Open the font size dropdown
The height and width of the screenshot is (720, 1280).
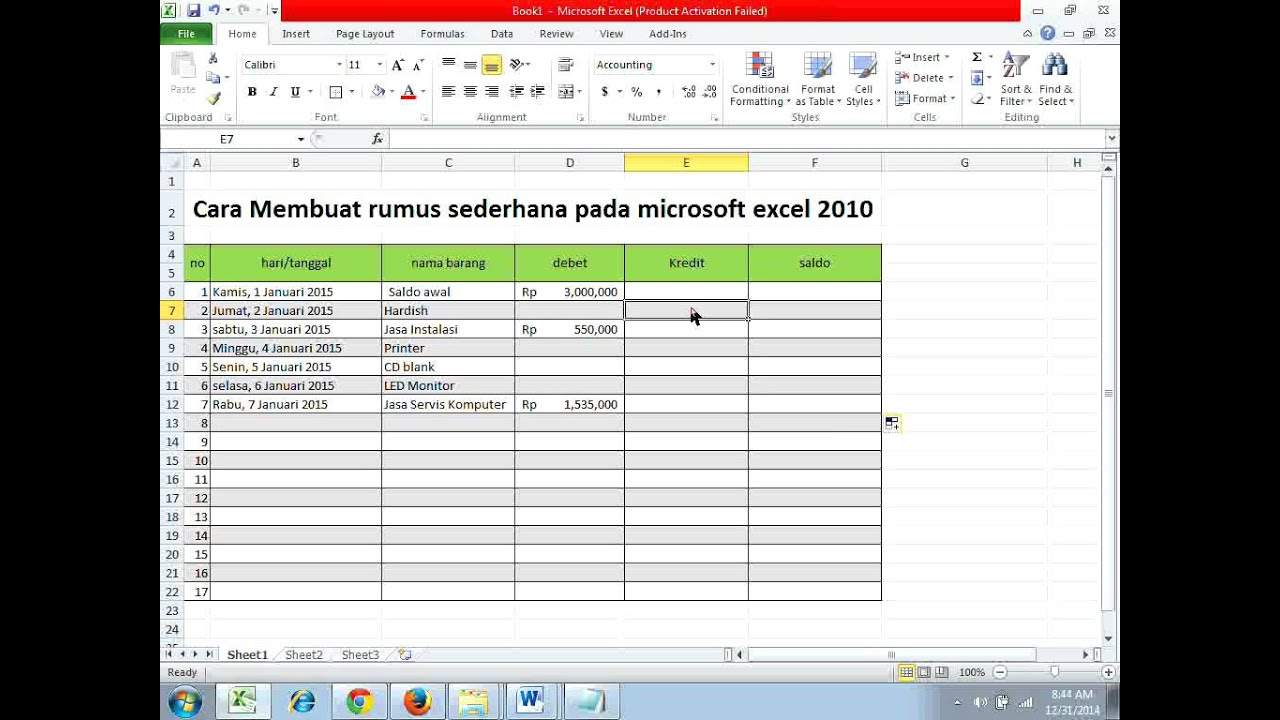point(379,65)
